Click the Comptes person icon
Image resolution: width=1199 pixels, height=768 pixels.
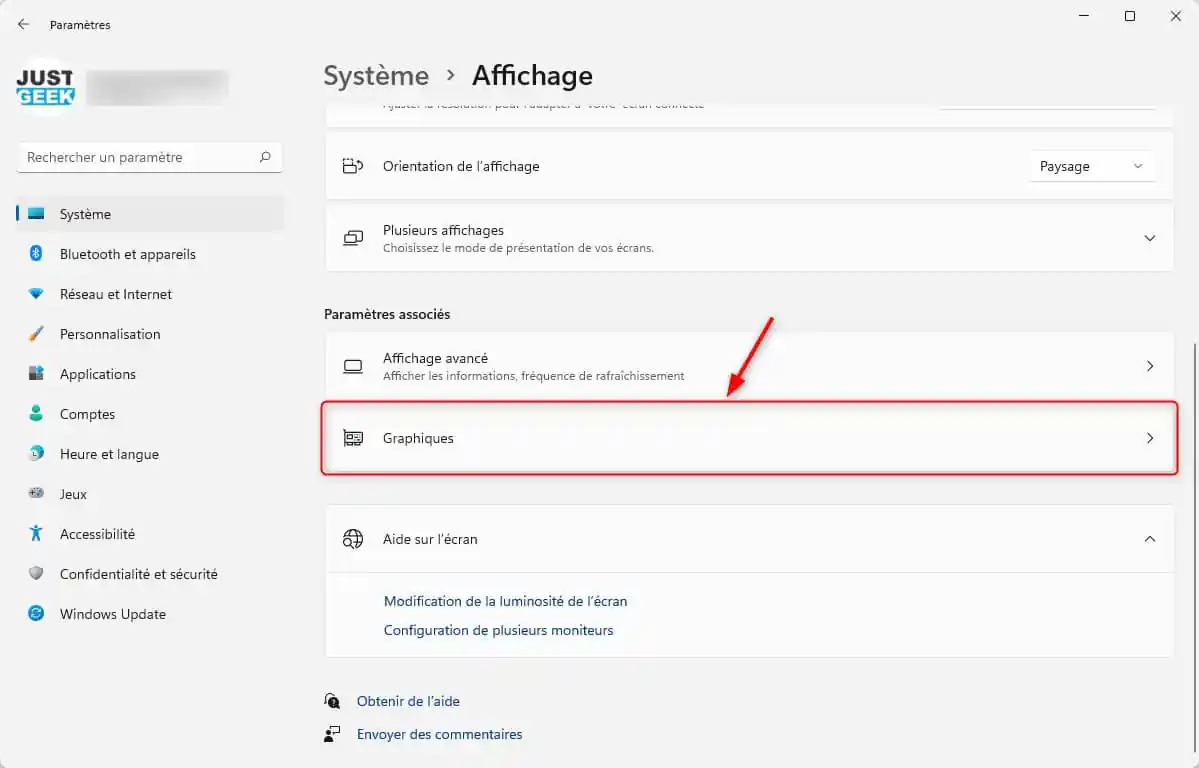[x=36, y=413]
